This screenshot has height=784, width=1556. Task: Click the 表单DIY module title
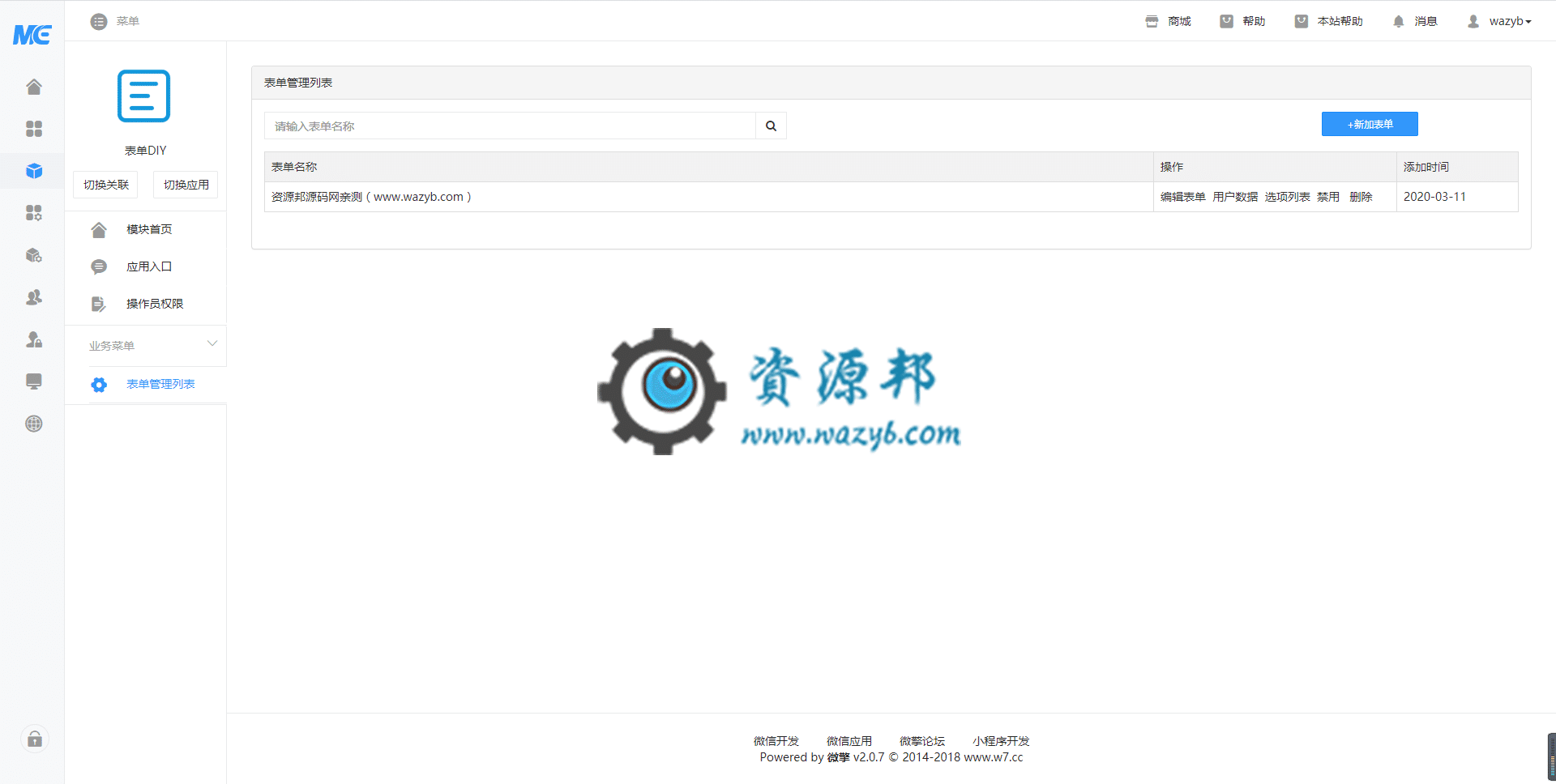coord(145,151)
